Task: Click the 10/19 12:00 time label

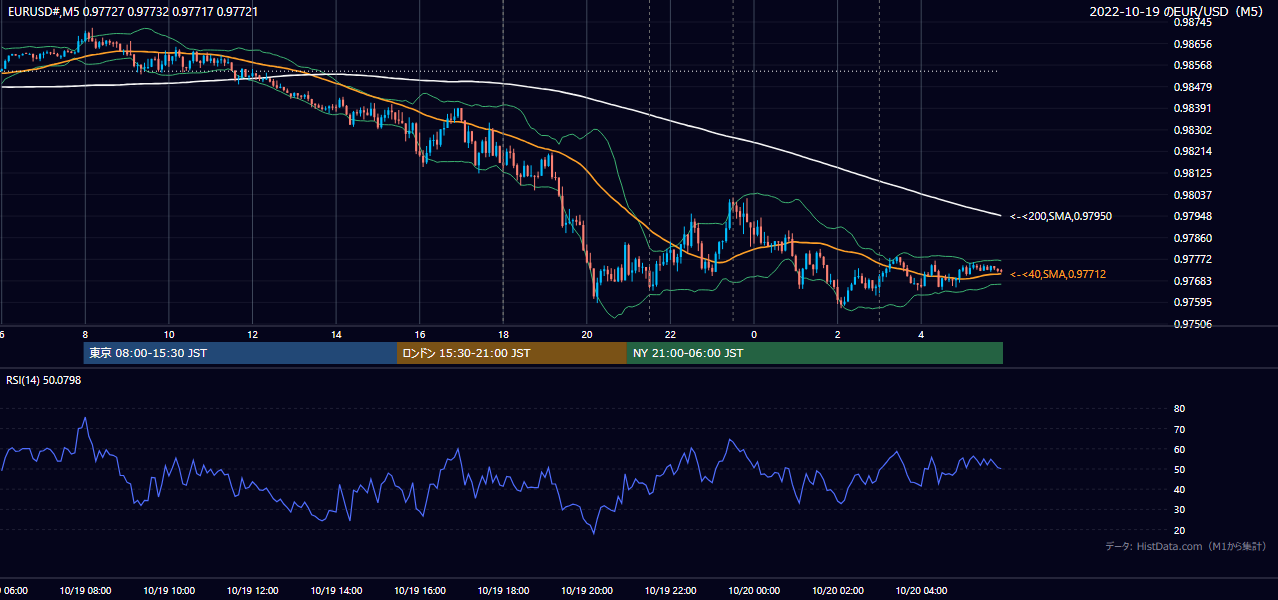Action: [x=252, y=591]
